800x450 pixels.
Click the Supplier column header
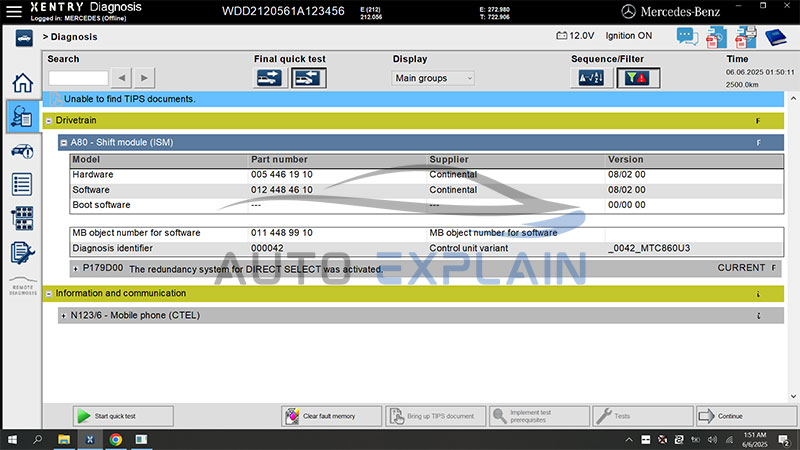448,160
